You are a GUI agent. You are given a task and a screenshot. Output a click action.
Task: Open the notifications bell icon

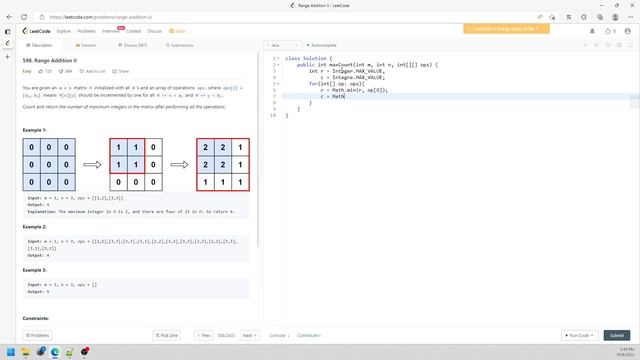[592, 31]
